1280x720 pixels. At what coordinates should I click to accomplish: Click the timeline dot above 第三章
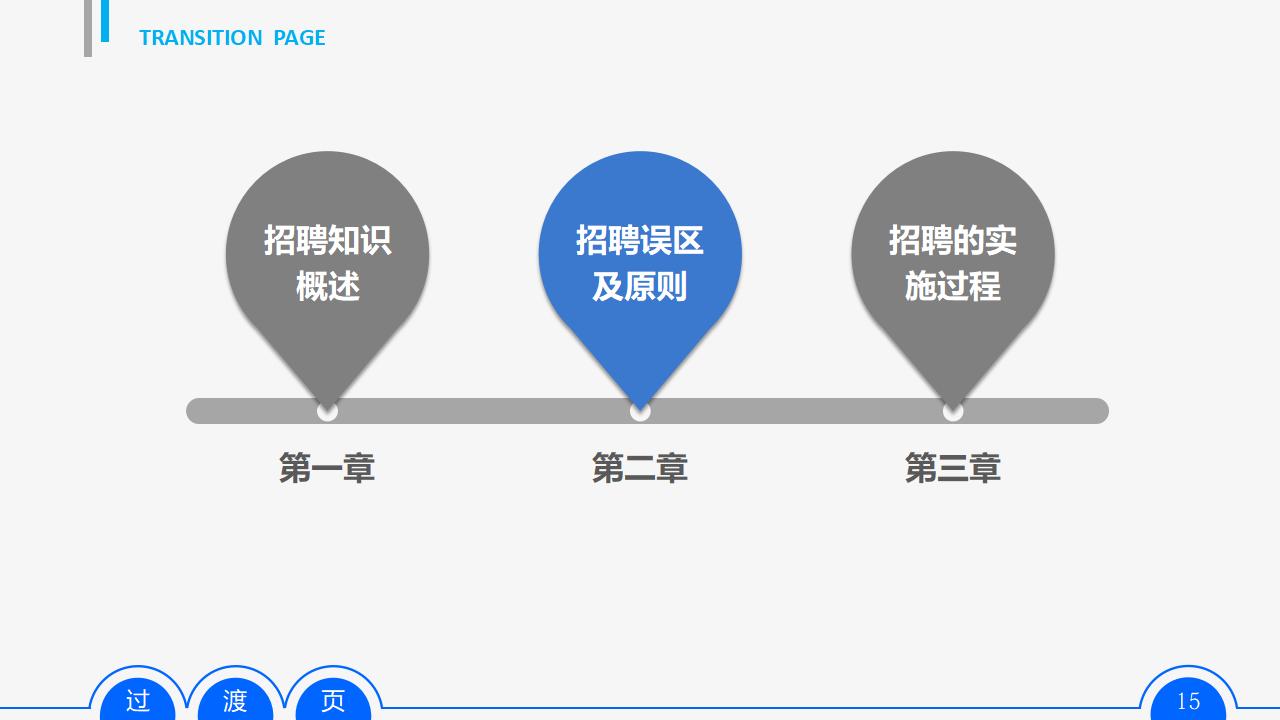click(953, 411)
